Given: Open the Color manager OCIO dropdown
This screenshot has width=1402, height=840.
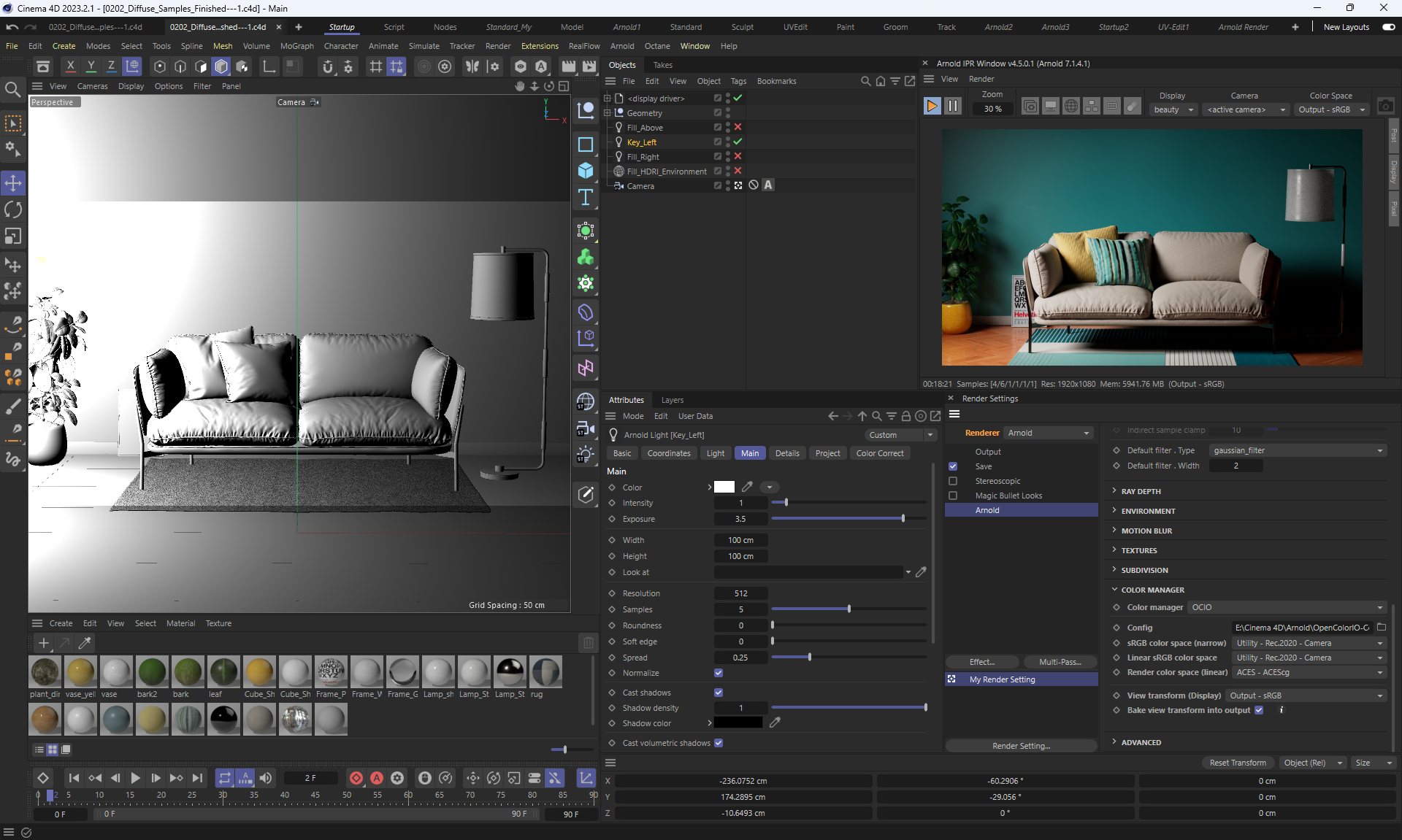Looking at the screenshot, I should click(1287, 607).
